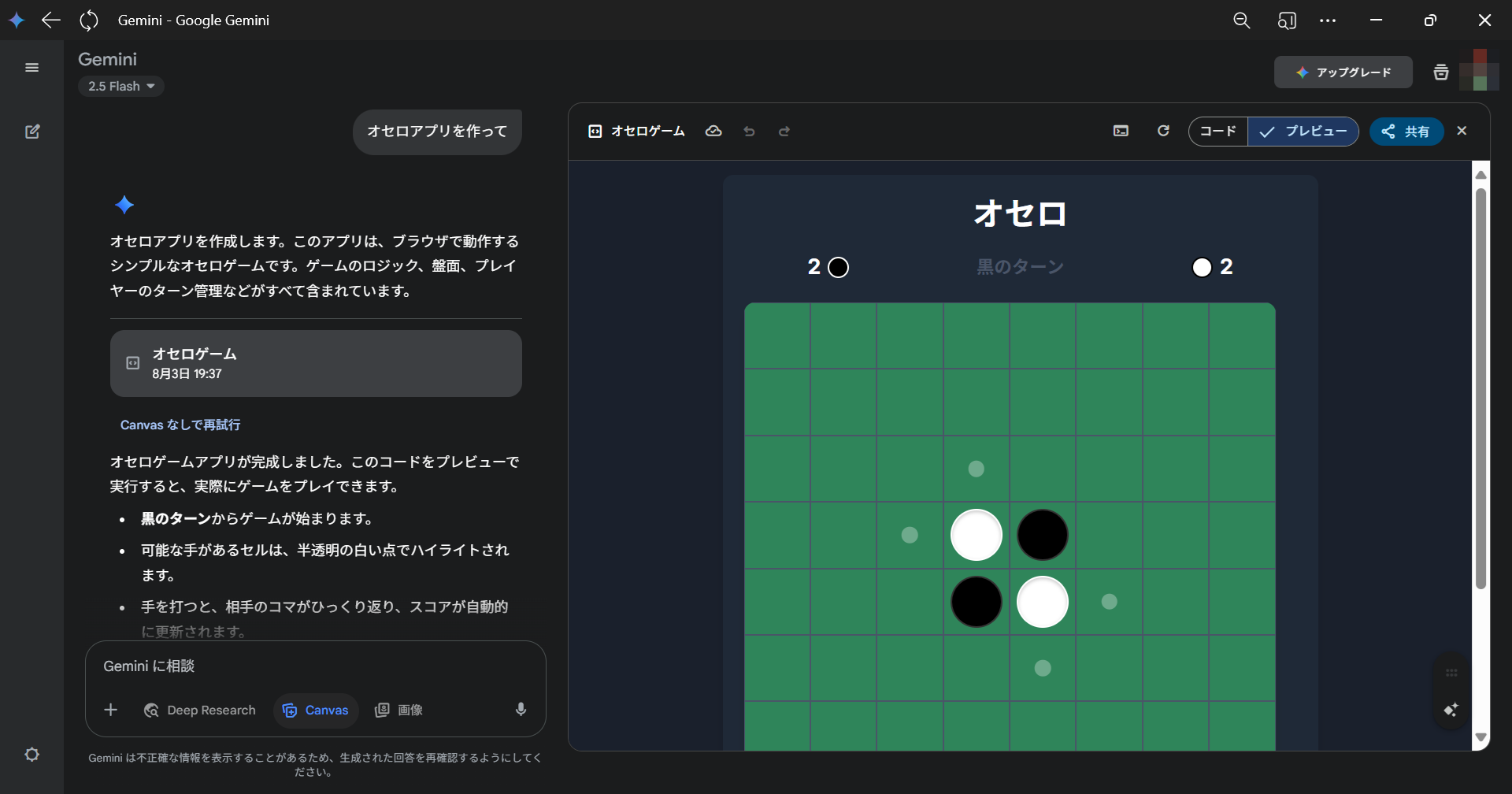Click the back arrow in title bar
1512x794 pixels.
51,20
